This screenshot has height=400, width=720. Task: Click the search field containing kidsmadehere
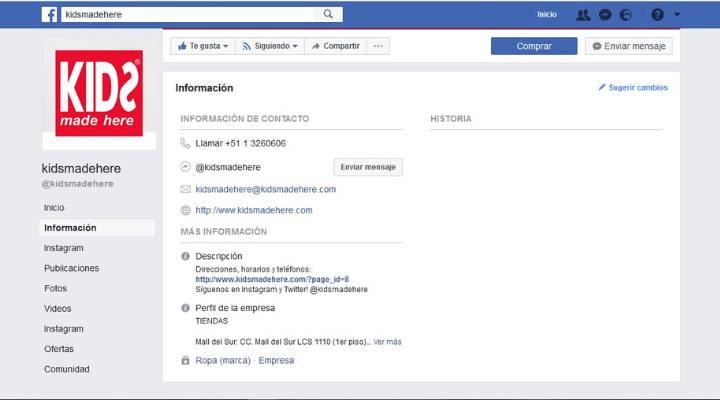[202, 14]
